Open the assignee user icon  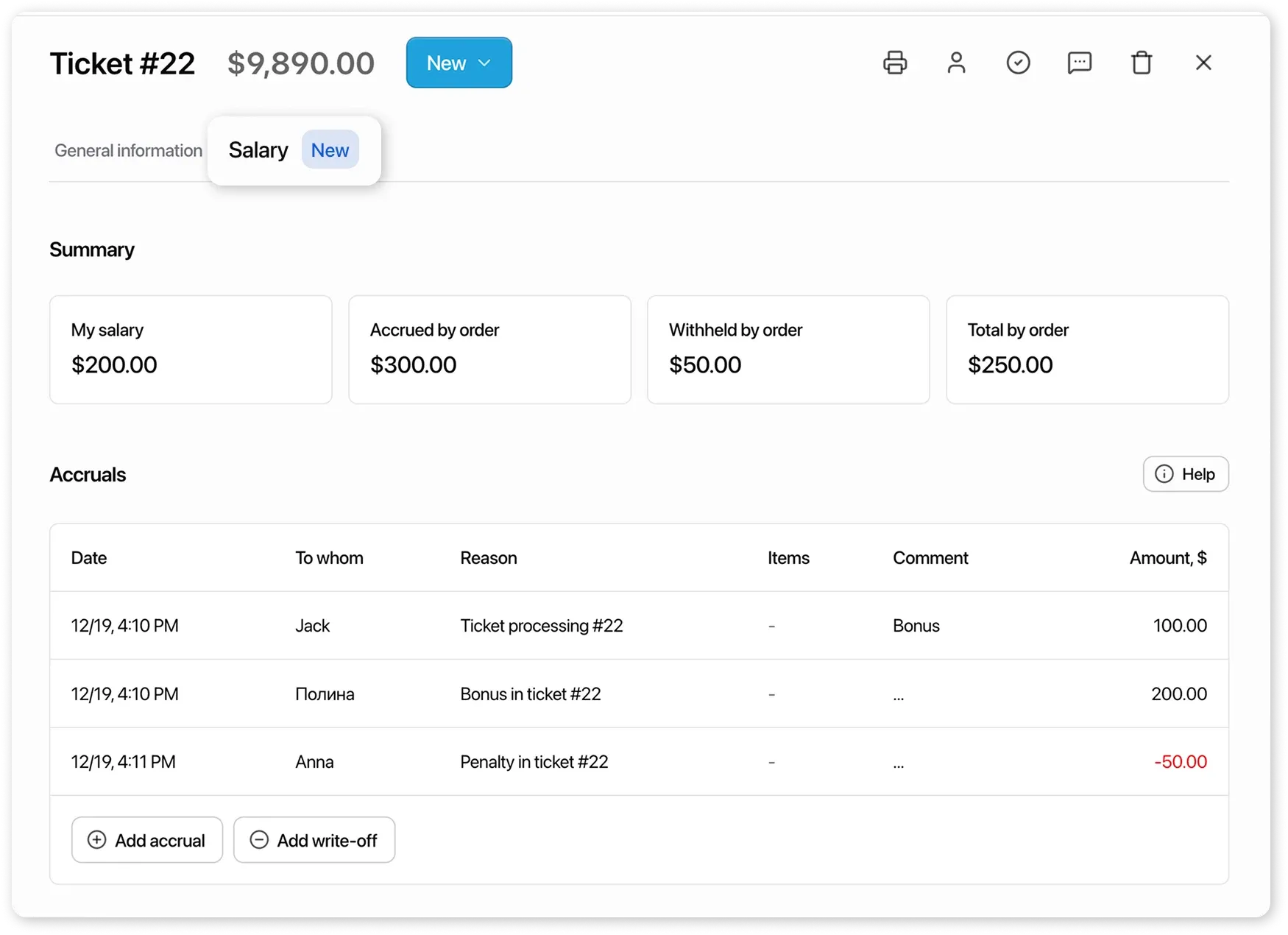pyautogui.click(x=957, y=63)
